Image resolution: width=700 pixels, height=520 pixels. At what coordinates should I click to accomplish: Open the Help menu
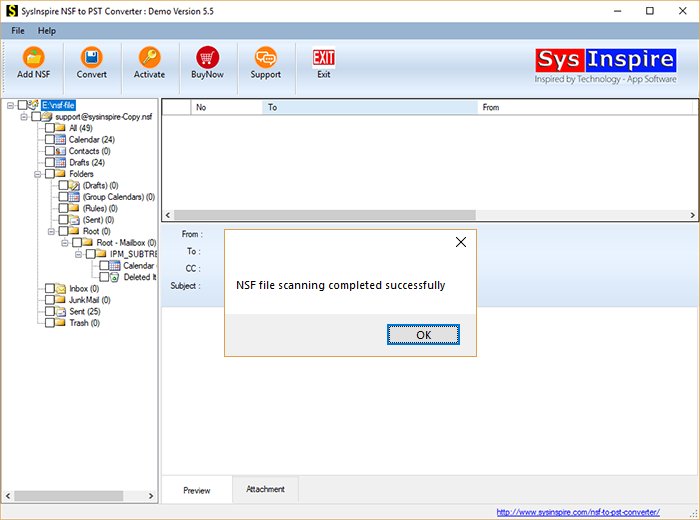click(46, 31)
